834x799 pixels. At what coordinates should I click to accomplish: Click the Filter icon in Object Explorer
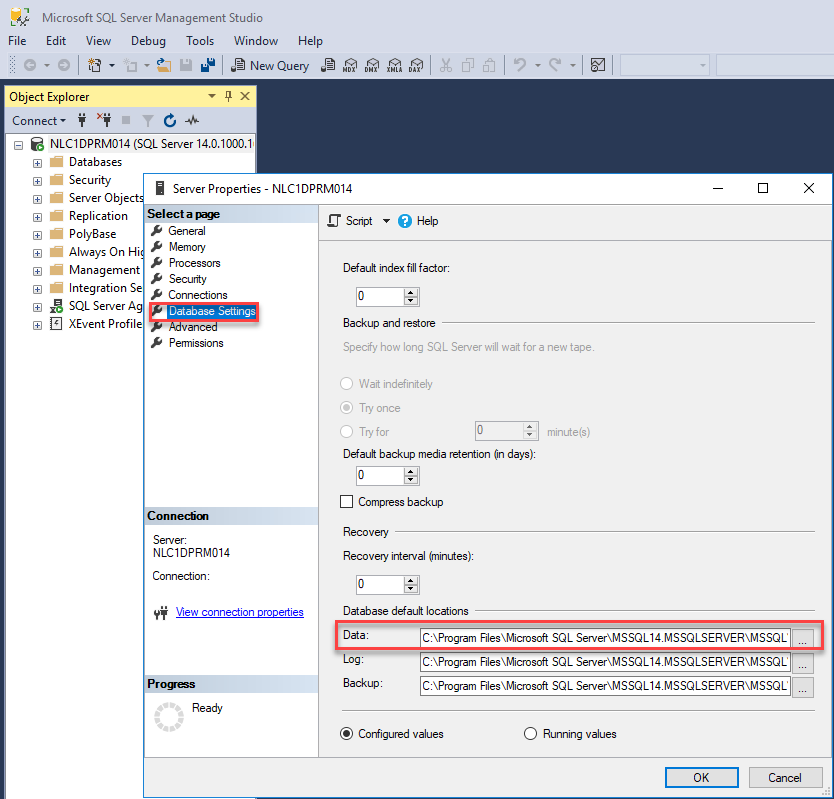(x=148, y=121)
